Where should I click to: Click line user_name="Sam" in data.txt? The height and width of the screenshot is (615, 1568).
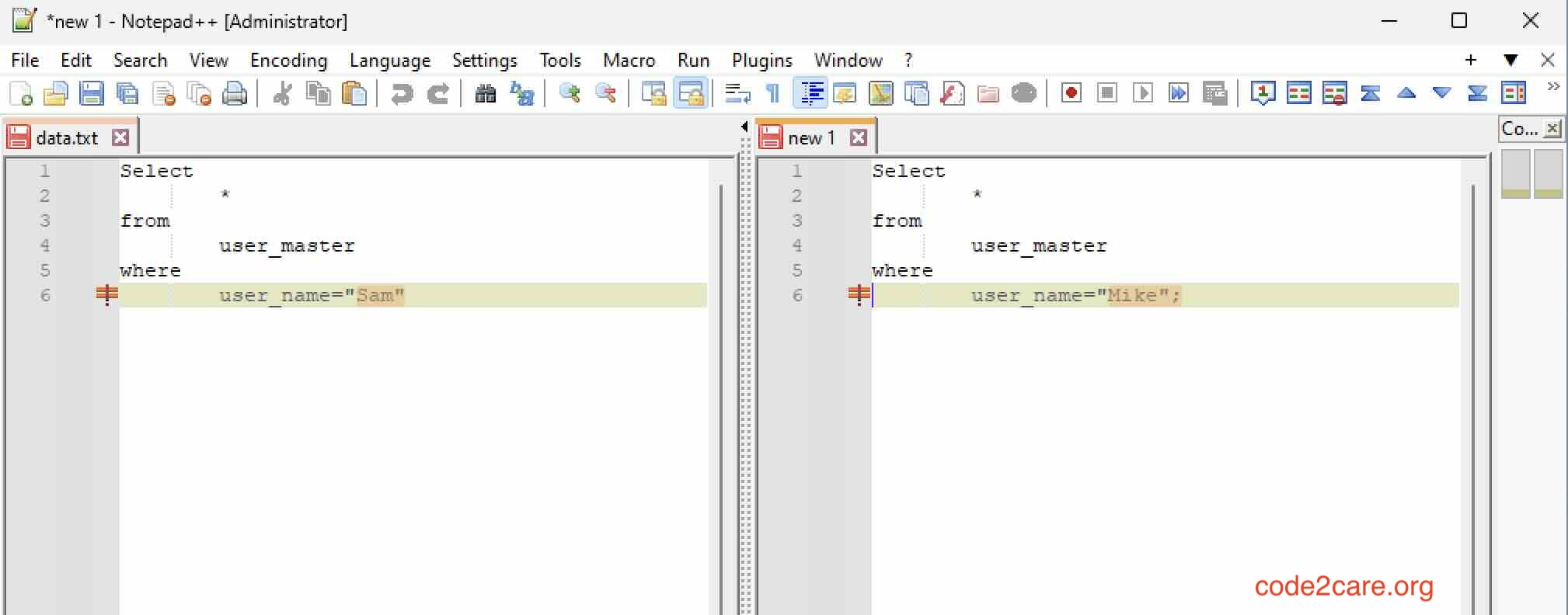[x=413, y=295]
